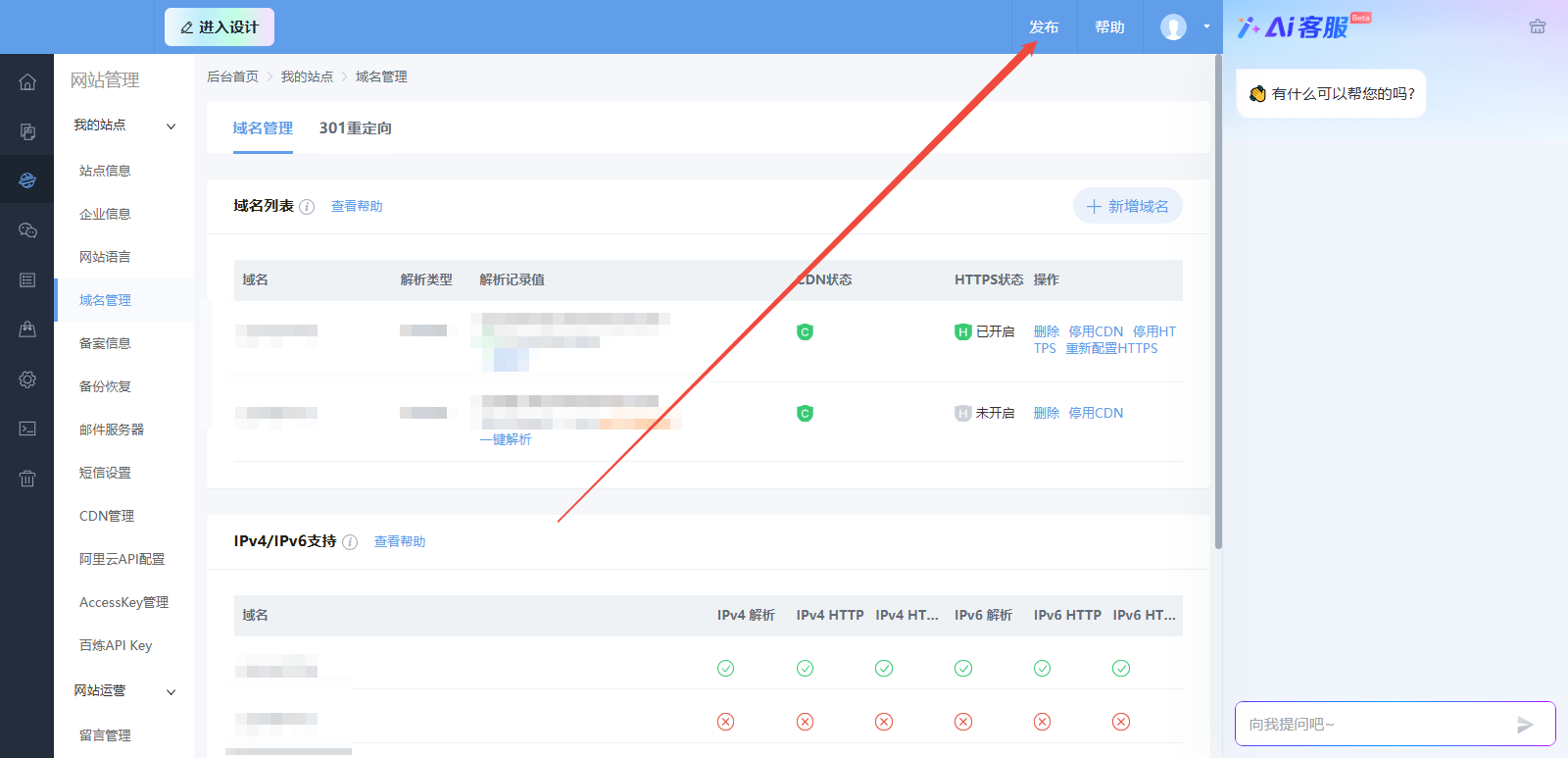The width and height of the screenshot is (1568, 758).
Task: Click 停用CDN in the second domain row
Action: (x=1096, y=414)
